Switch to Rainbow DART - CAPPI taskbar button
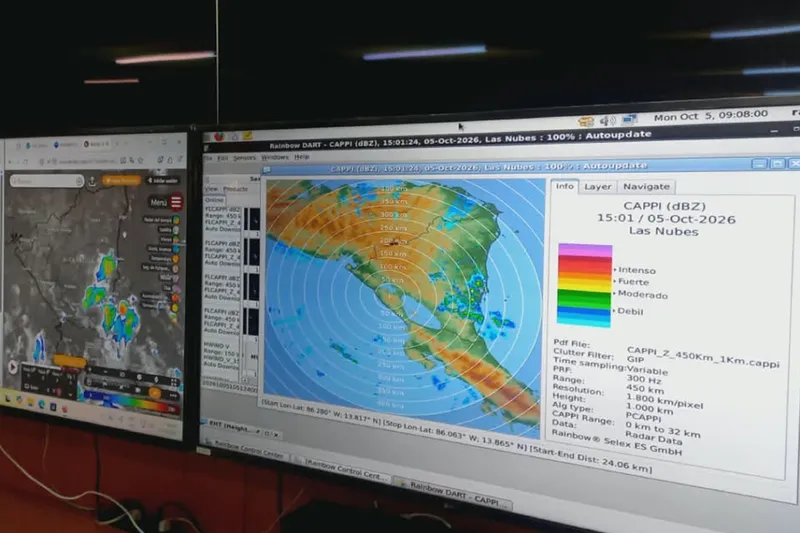Screen dimensions: 800x533 coord(453,494)
